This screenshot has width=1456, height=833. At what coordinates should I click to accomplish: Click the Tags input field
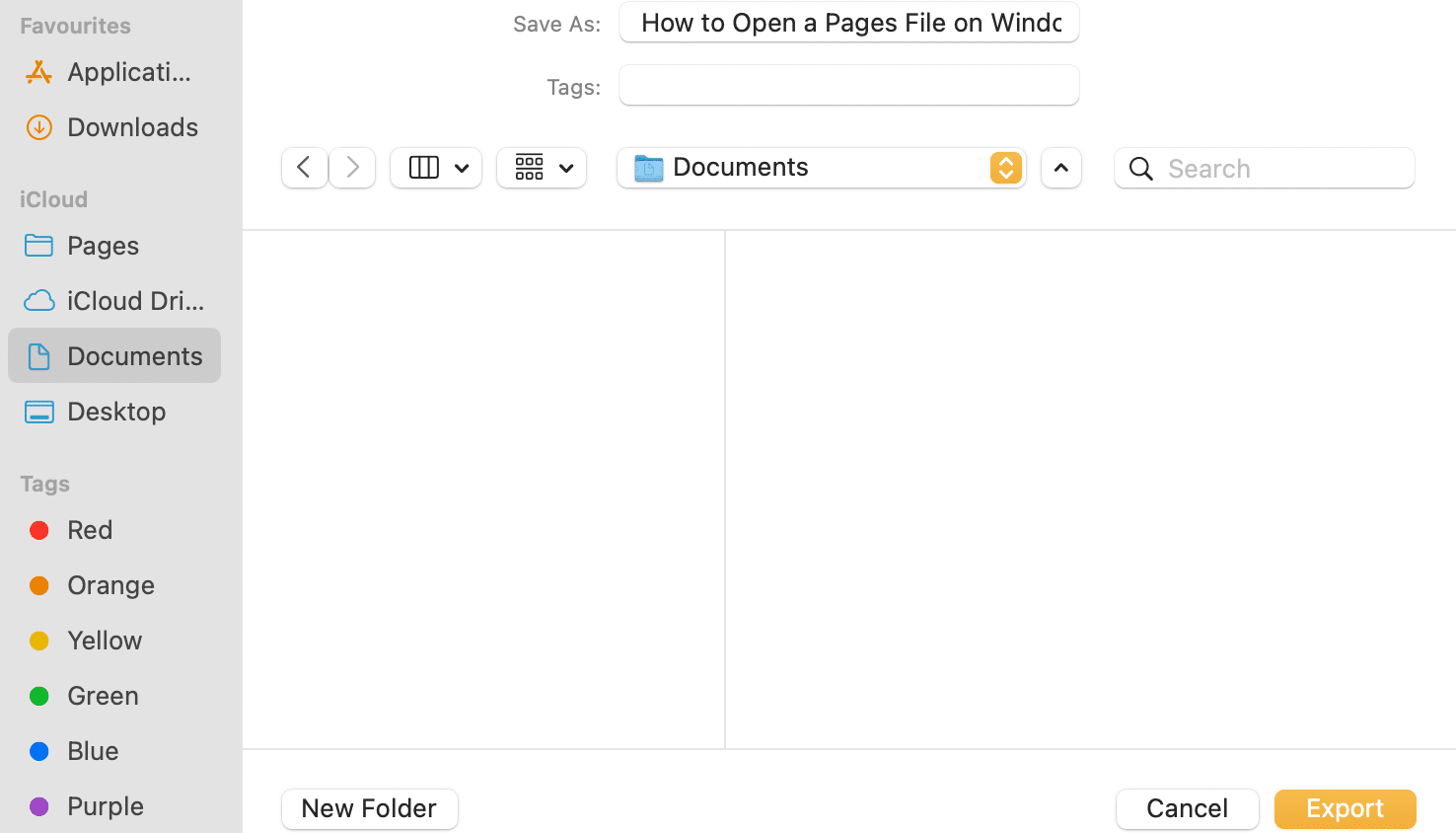click(849, 86)
